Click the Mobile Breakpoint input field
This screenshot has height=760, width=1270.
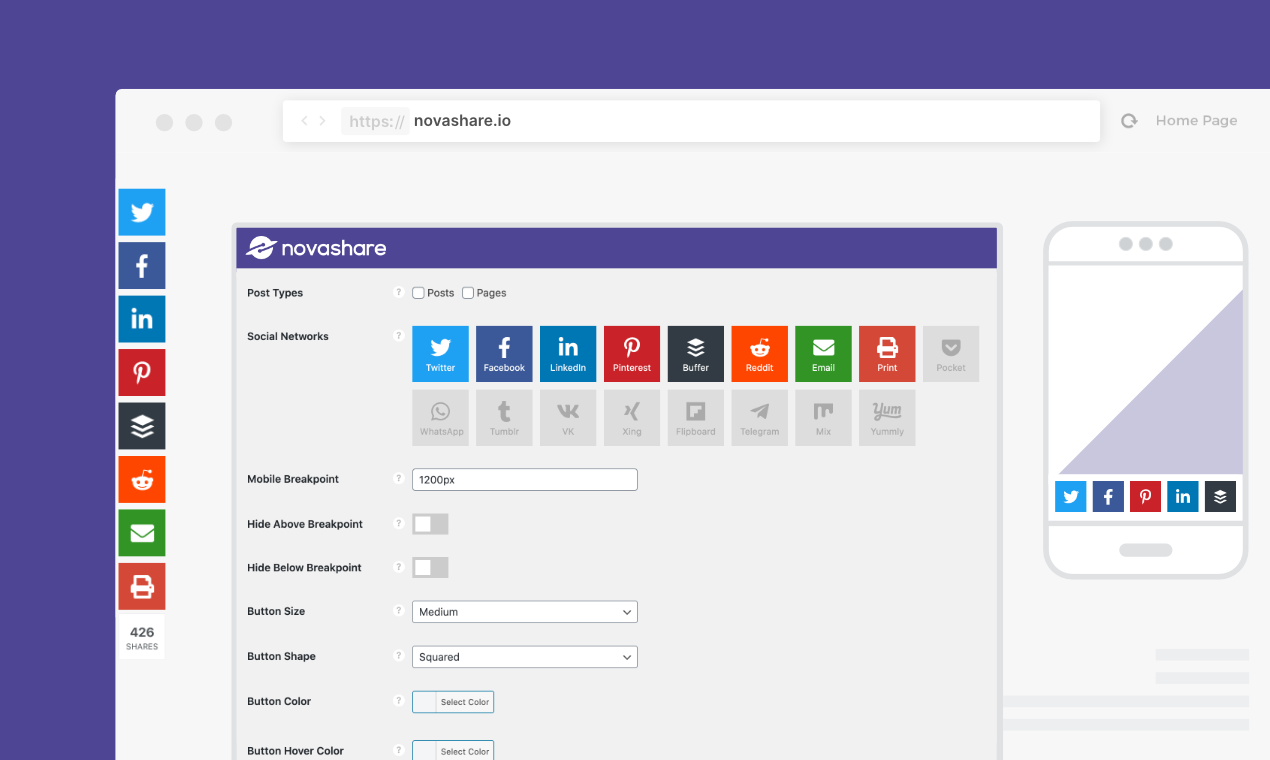pos(525,480)
